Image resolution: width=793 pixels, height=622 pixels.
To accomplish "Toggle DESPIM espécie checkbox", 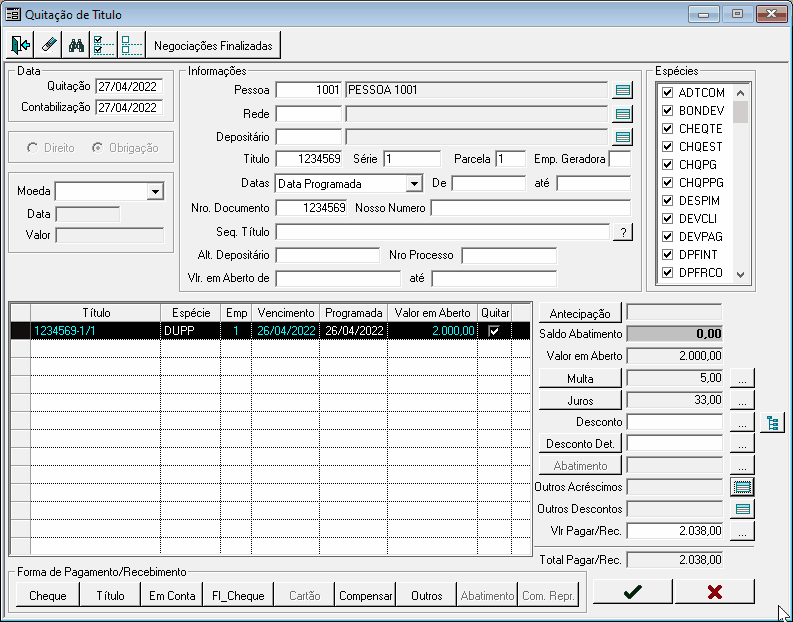I will [x=668, y=201].
